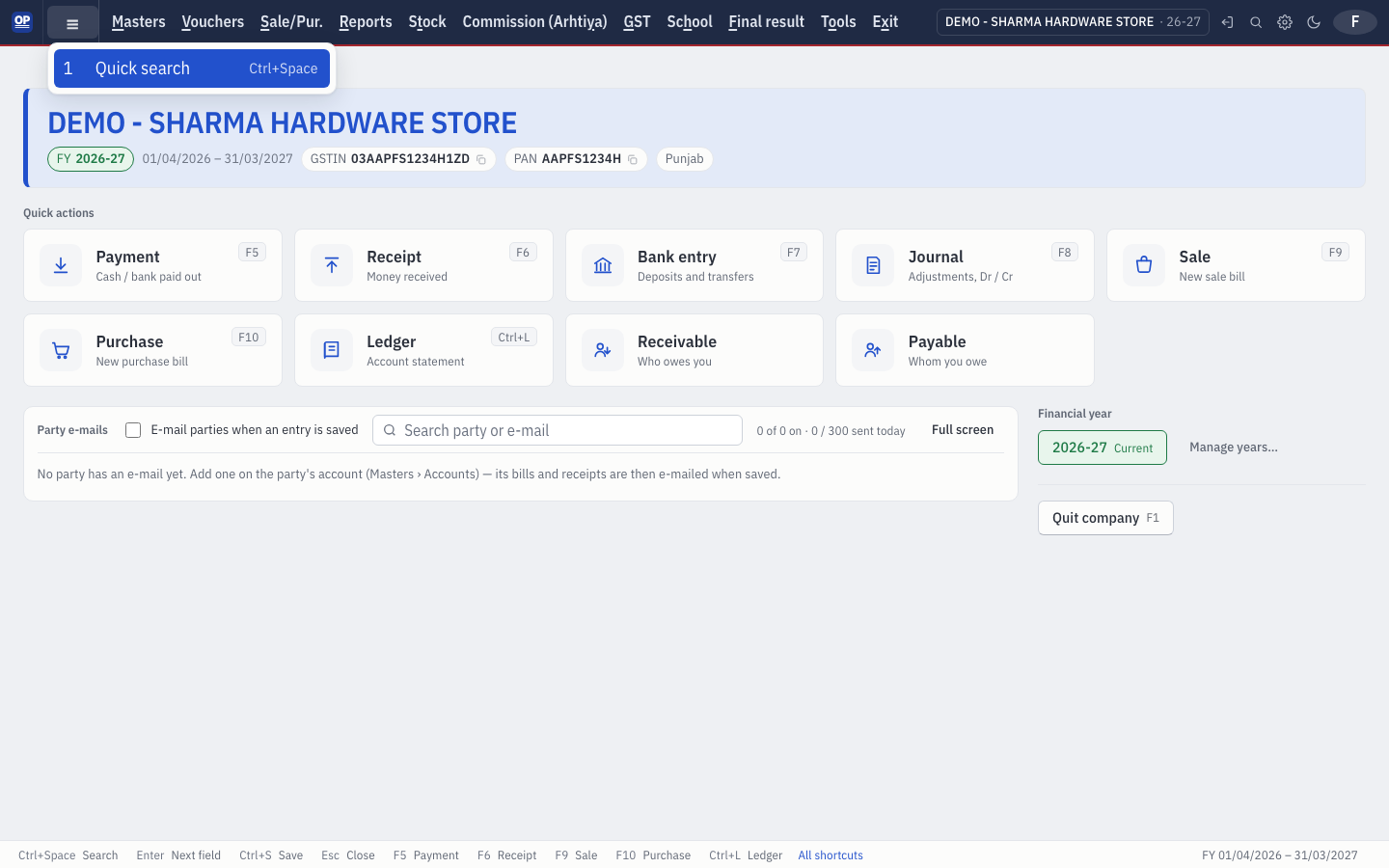Click the Punjab state chip
The image size is (1389, 868).
[685, 159]
